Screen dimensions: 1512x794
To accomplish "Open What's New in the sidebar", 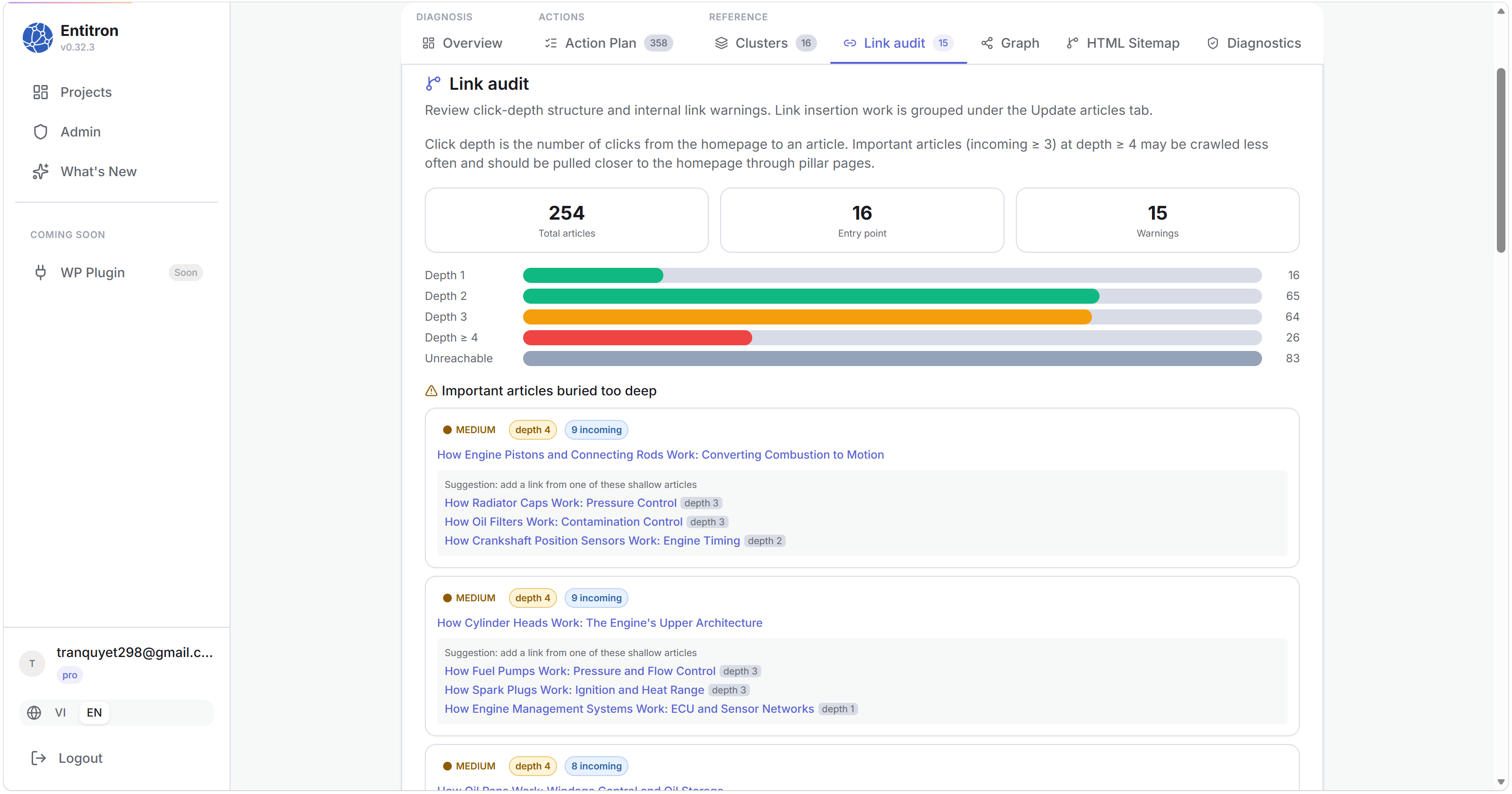I will (116, 171).
